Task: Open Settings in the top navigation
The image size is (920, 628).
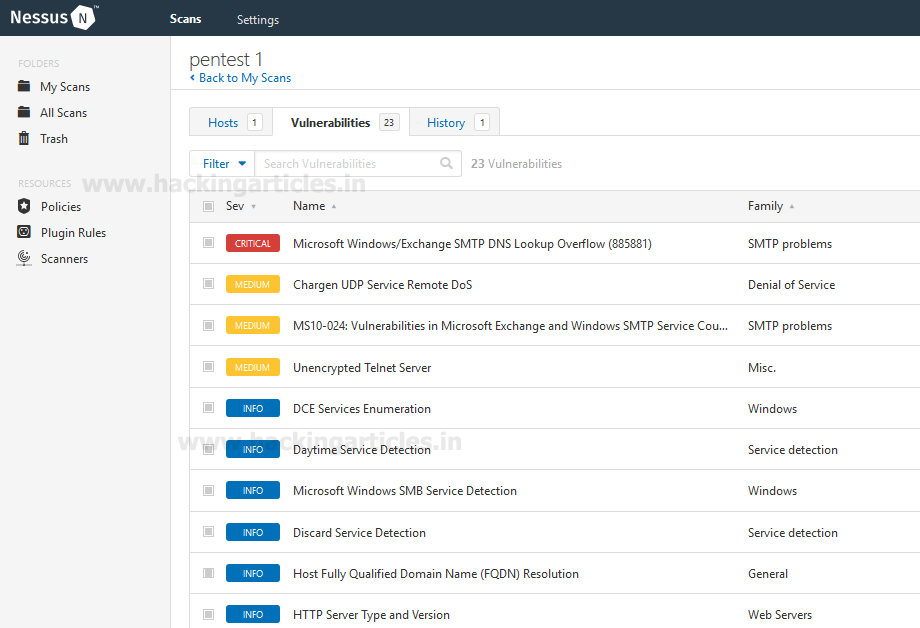Action: coord(258,20)
